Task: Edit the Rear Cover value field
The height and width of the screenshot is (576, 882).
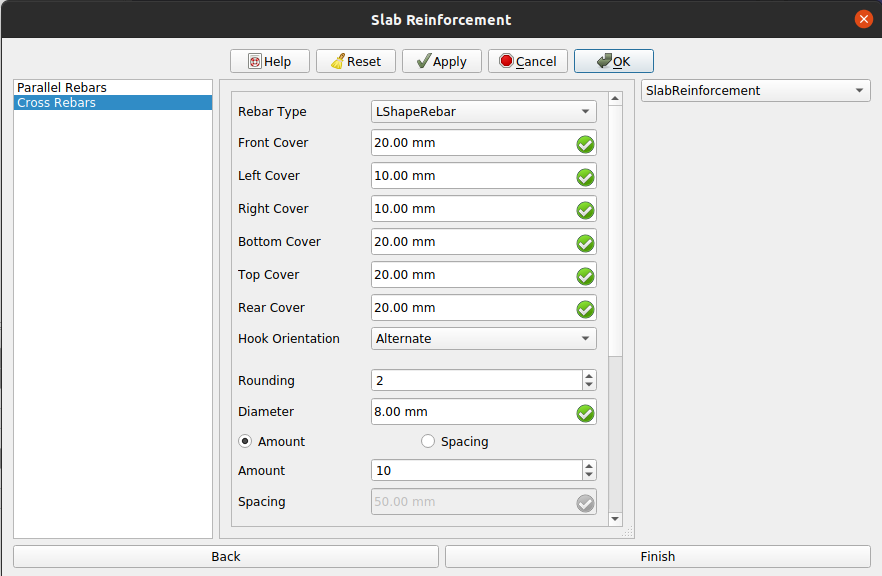Action: tap(483, 308)
